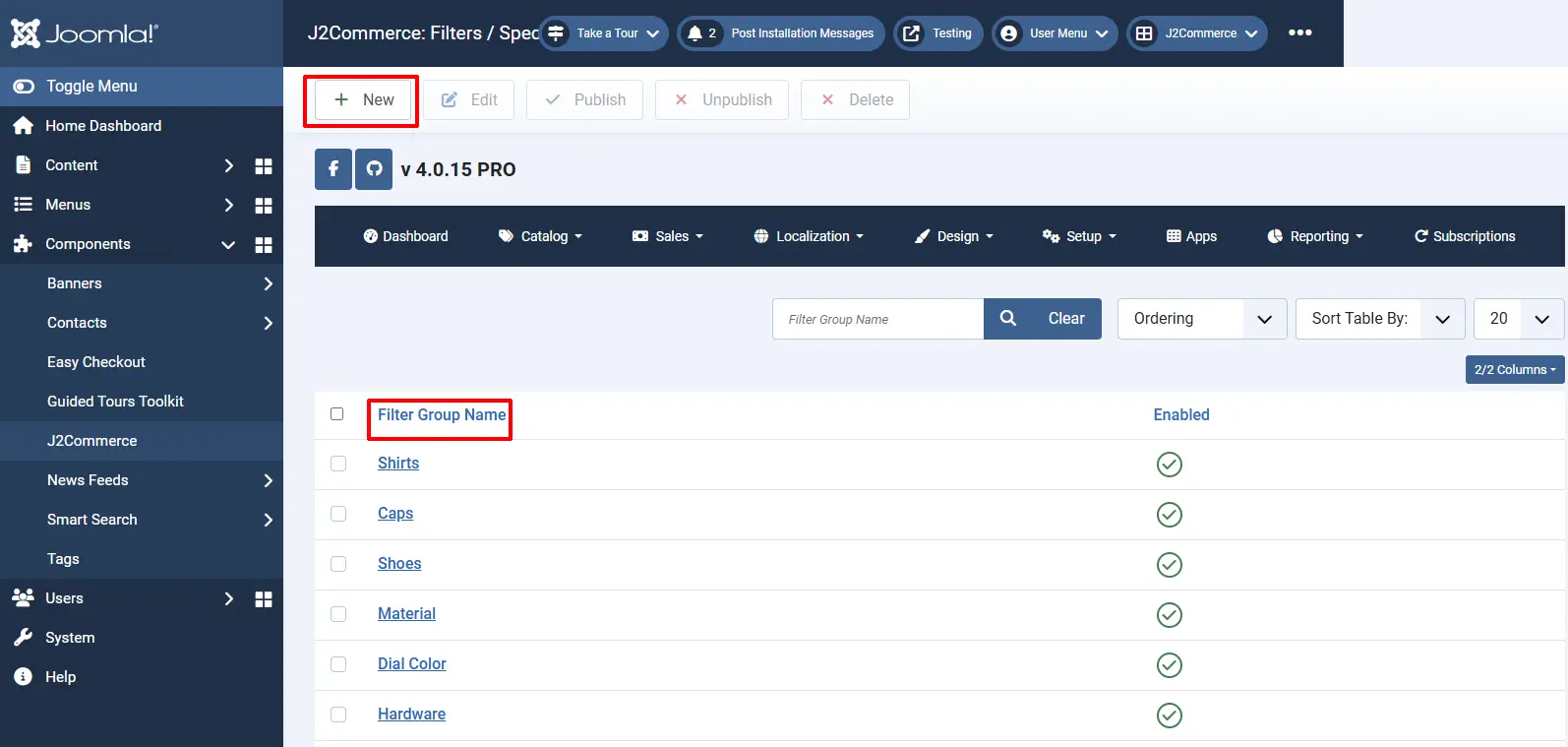Expand the Banners submenu chevron

coord(268,283)
